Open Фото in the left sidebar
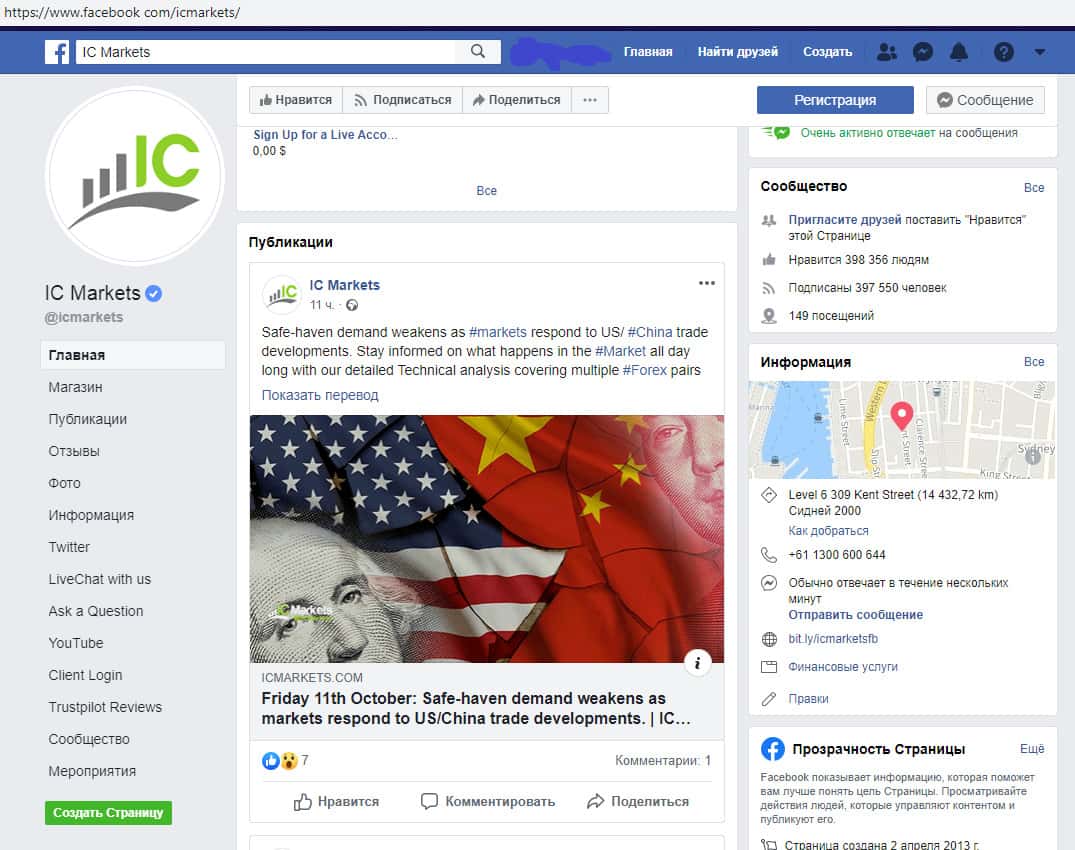Screen dimensions: 1075x850 click(64, 483)
